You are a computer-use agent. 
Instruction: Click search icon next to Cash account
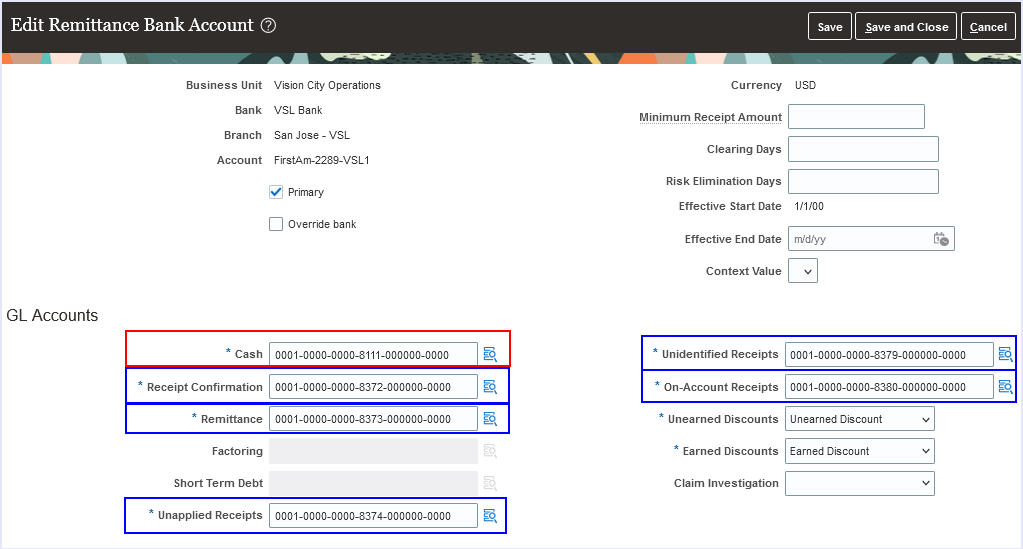pyautogui.click(x=490, y=354)
